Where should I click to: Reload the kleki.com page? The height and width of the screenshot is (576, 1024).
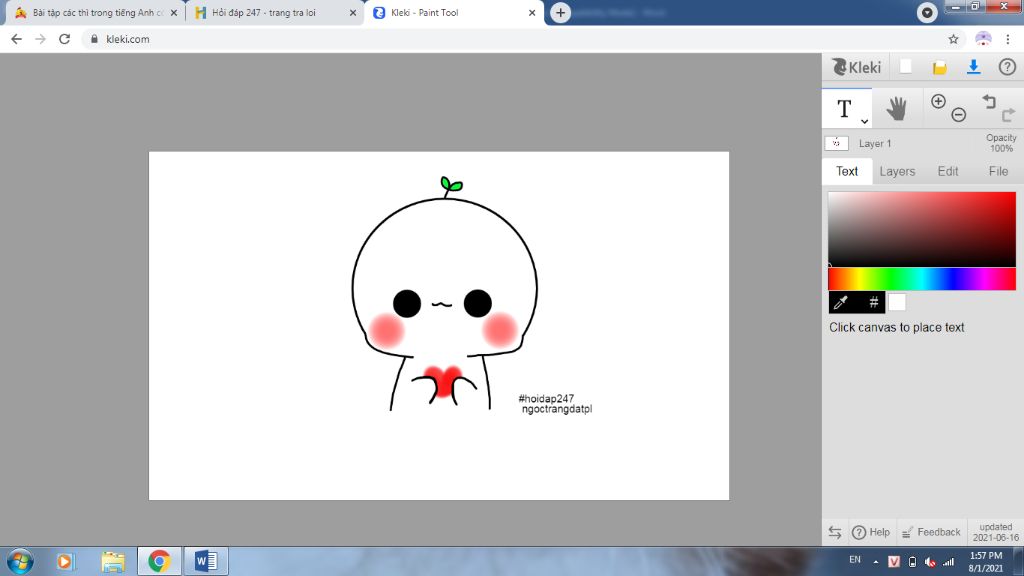[64, 39]
